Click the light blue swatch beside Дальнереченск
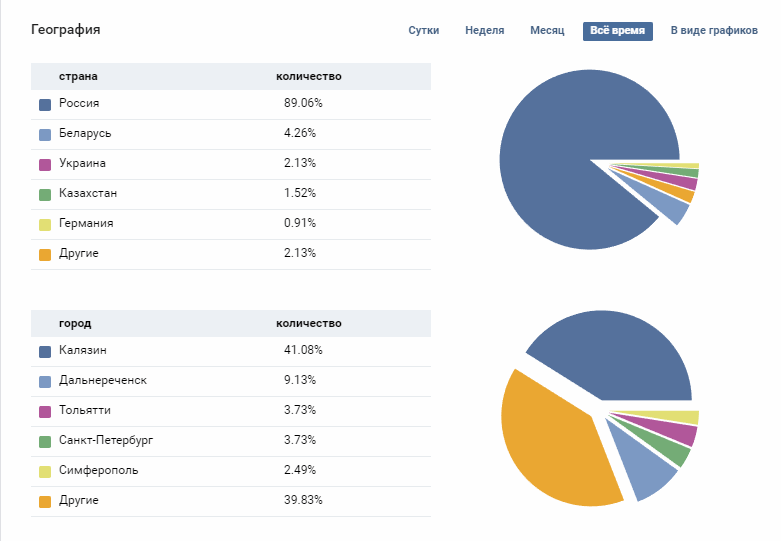This screenshot has width=781, height=541. click(x=45, y=381)
